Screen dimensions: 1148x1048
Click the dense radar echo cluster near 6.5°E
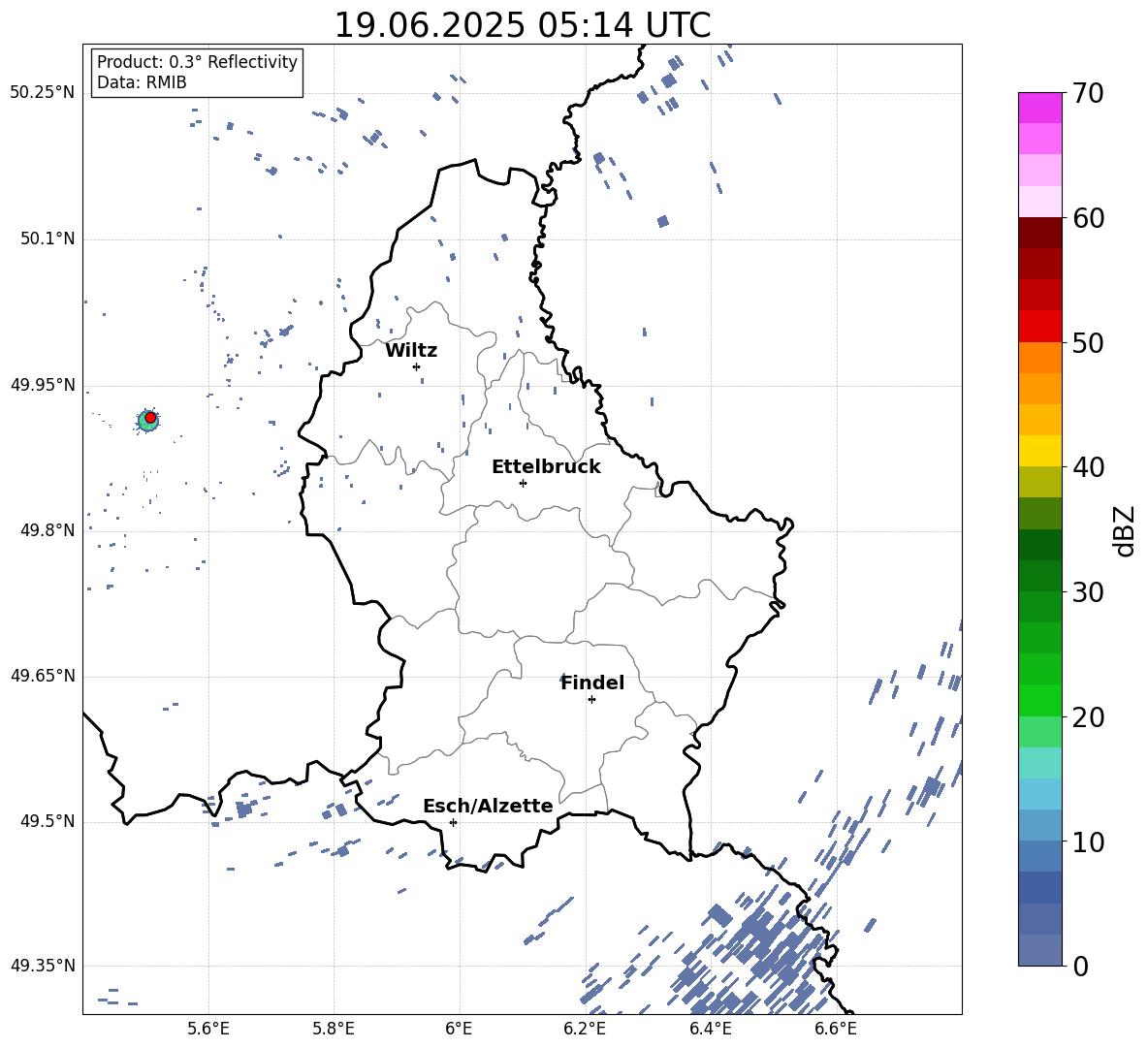(761, 951)
